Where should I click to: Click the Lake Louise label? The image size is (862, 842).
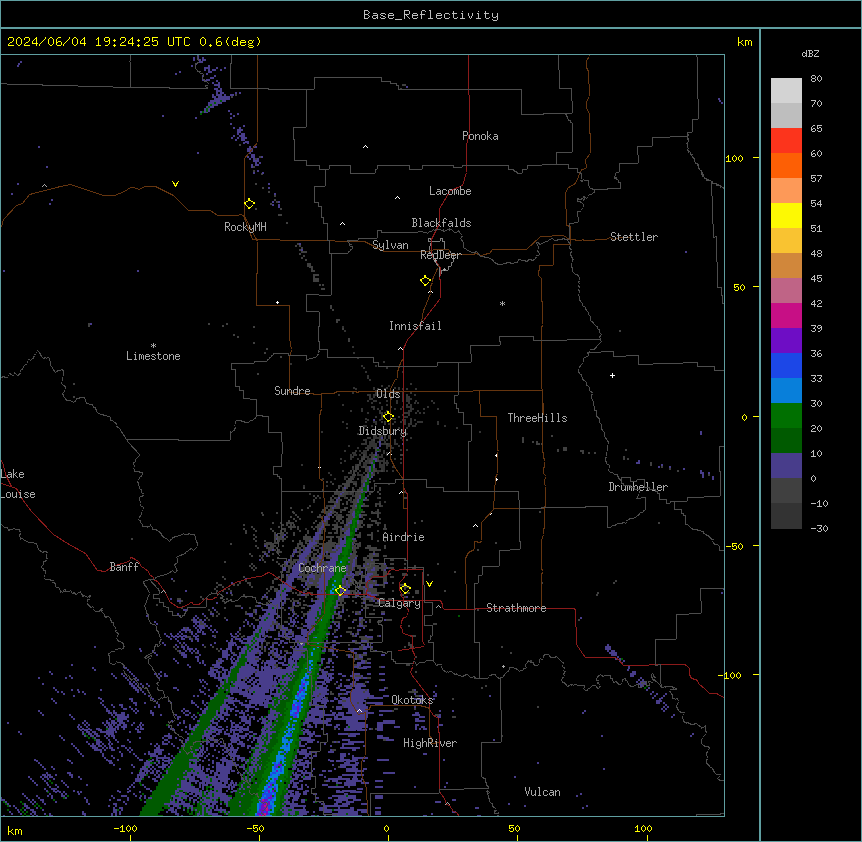click(x=18, y=484)
